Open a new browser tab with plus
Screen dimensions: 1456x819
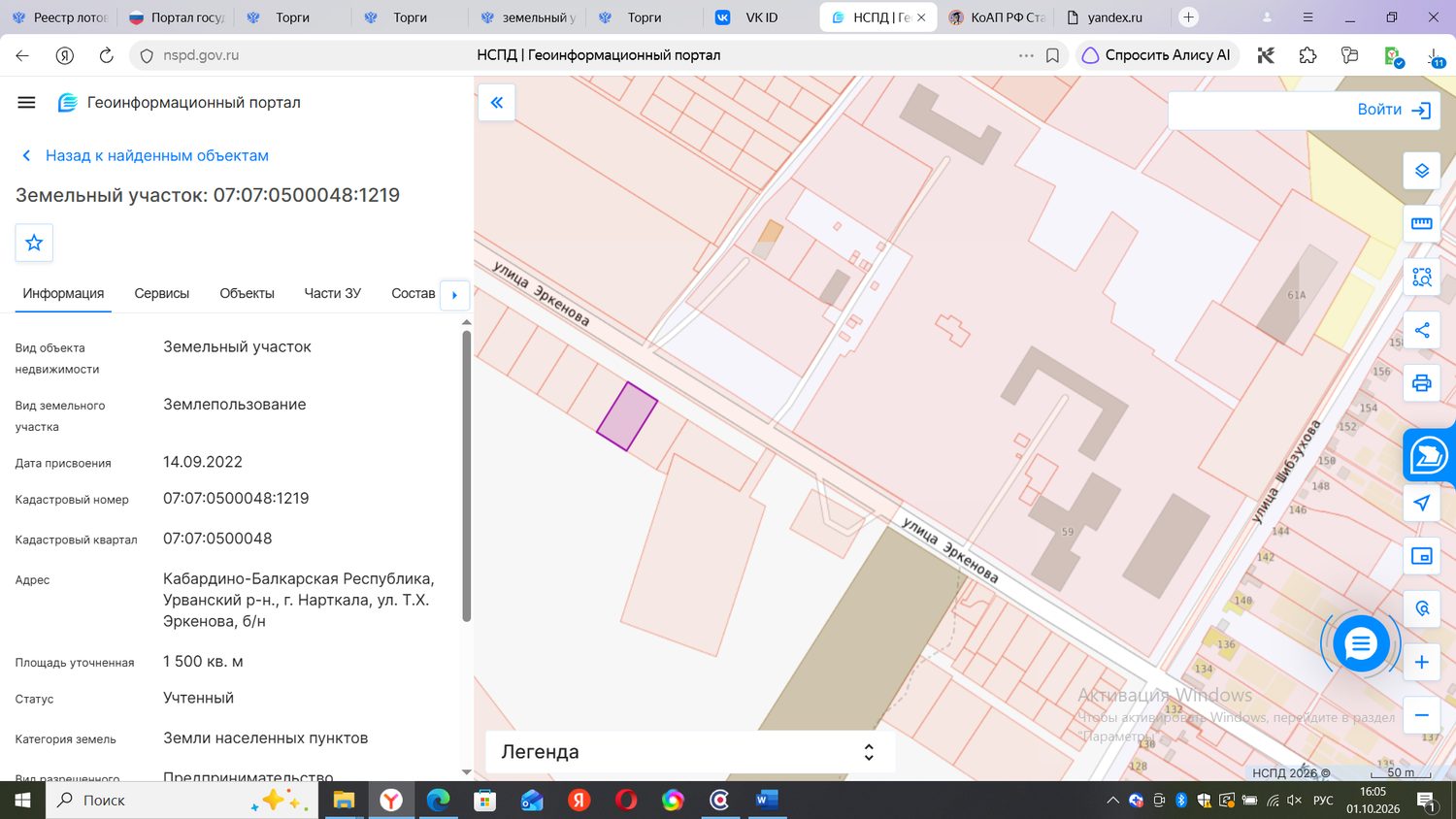(1188, 17)
